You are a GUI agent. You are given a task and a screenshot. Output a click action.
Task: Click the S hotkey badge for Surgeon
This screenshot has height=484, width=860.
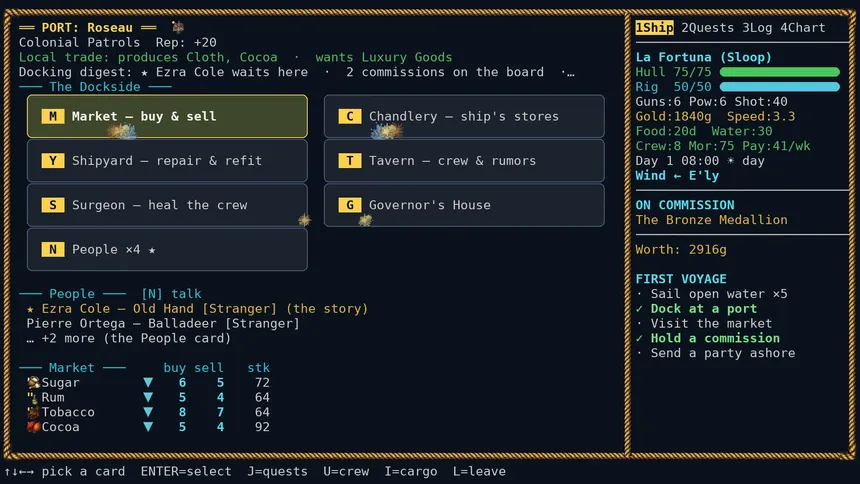click(x=53, y=205)
